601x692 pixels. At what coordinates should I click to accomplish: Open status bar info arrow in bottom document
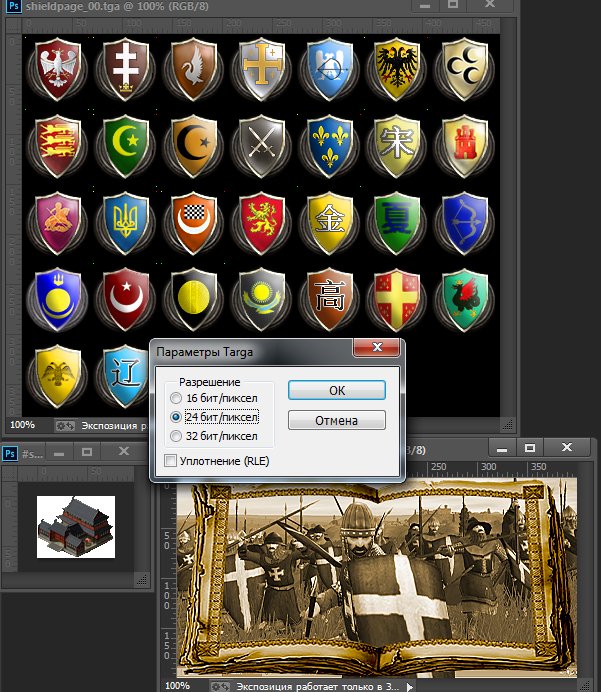point(409,687)
